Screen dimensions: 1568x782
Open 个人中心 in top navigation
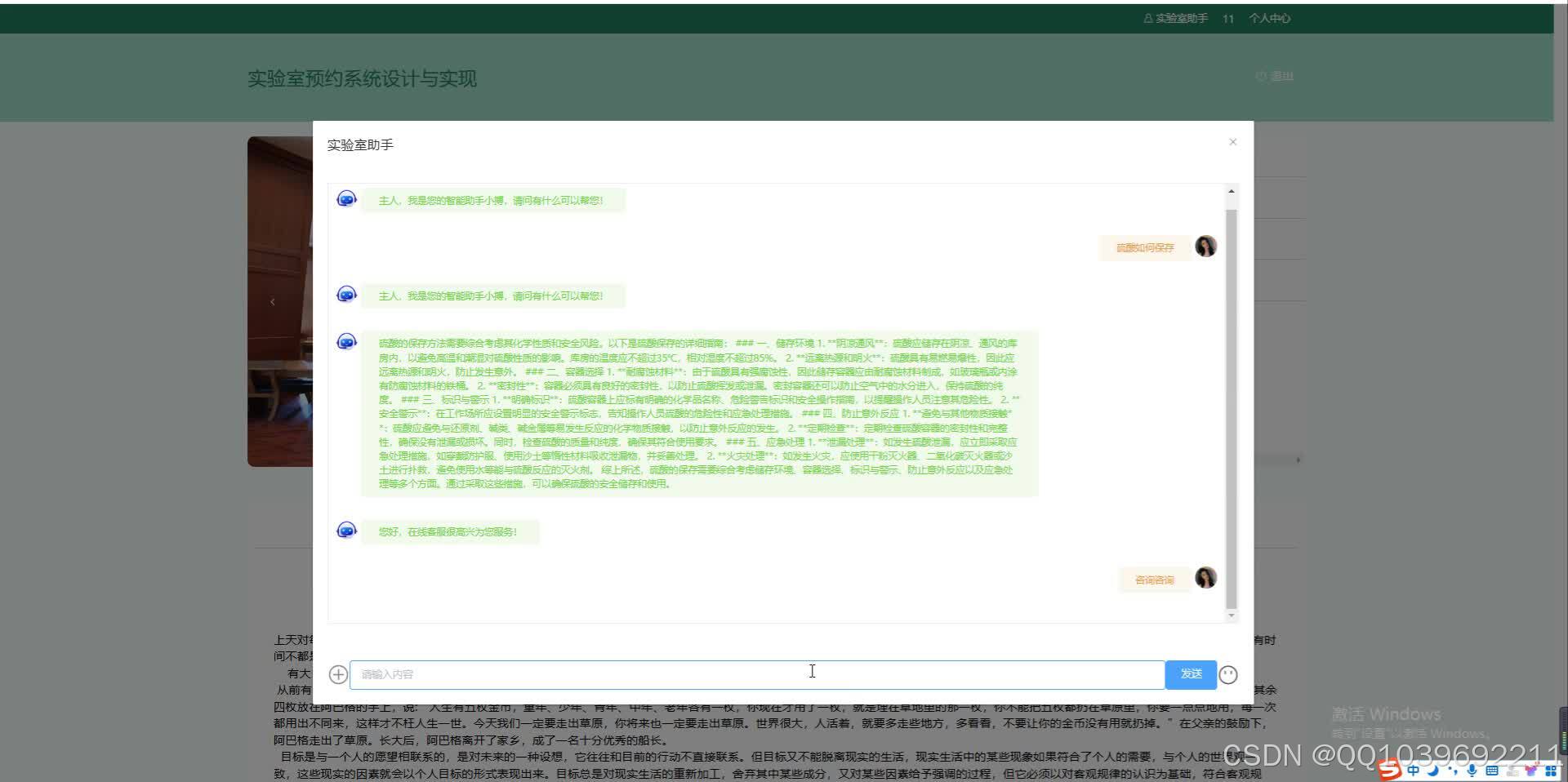[1269, 18]
